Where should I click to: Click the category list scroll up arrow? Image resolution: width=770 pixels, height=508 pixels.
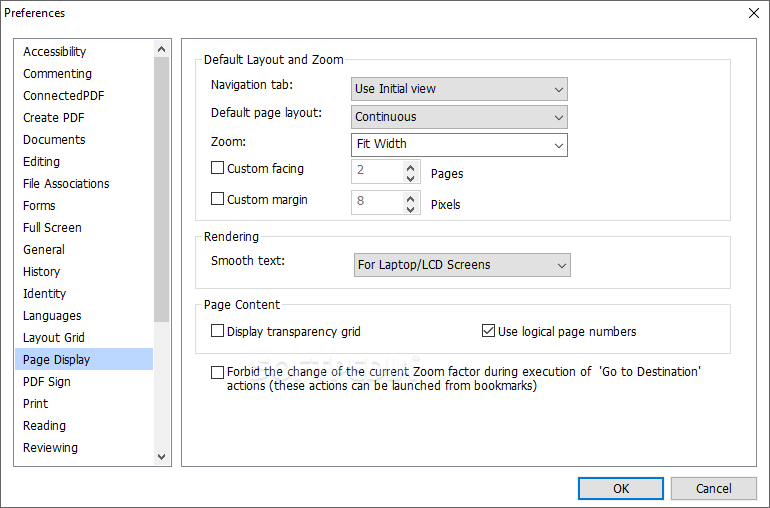[x=162, y=49]
